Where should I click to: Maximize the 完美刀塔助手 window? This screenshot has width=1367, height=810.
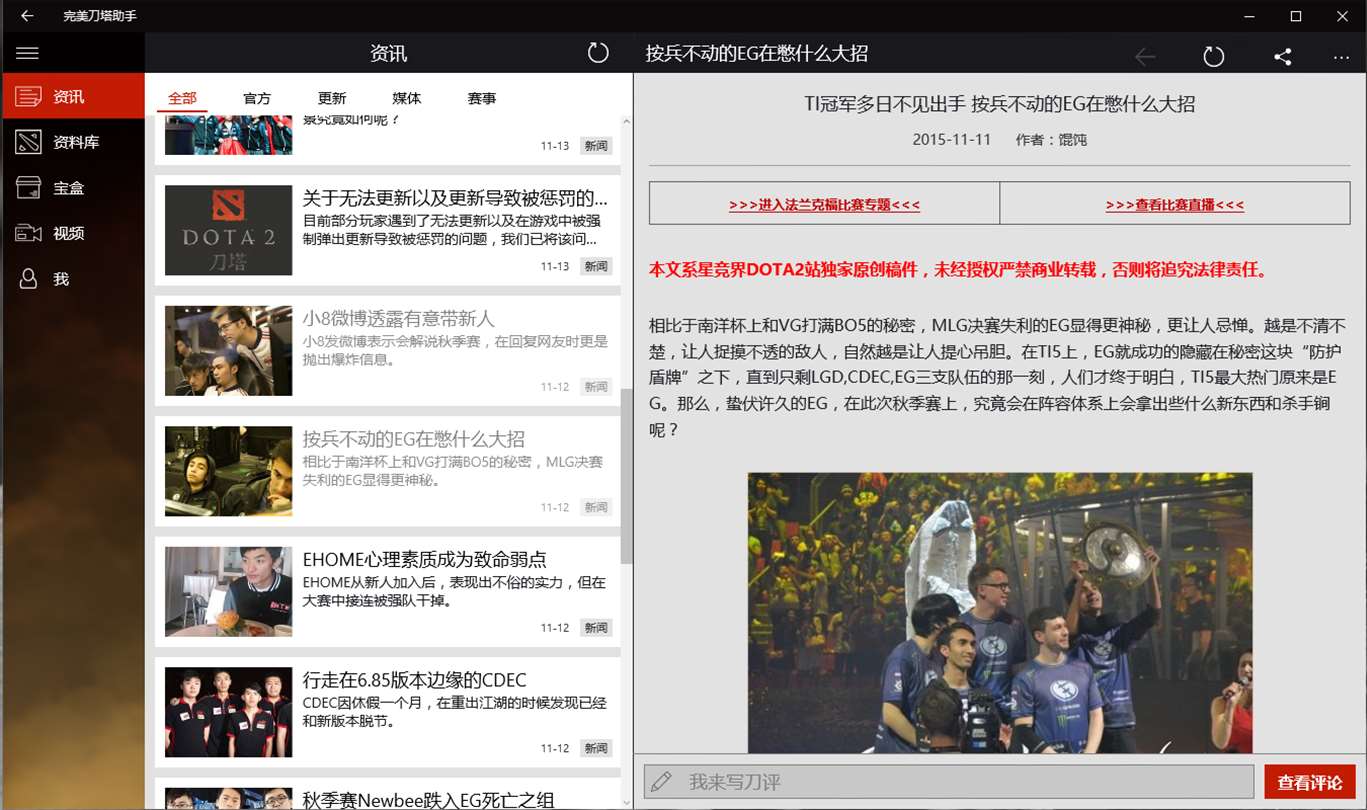click(x=1296, y=16)
